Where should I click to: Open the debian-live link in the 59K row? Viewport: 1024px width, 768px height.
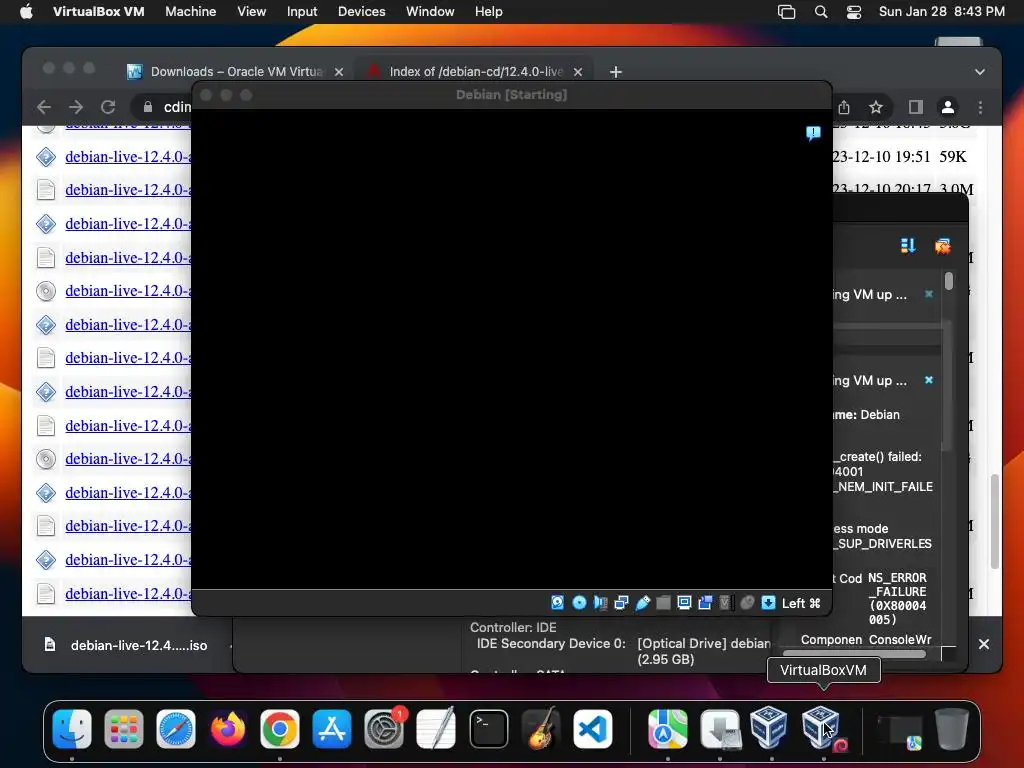[128, 157]
